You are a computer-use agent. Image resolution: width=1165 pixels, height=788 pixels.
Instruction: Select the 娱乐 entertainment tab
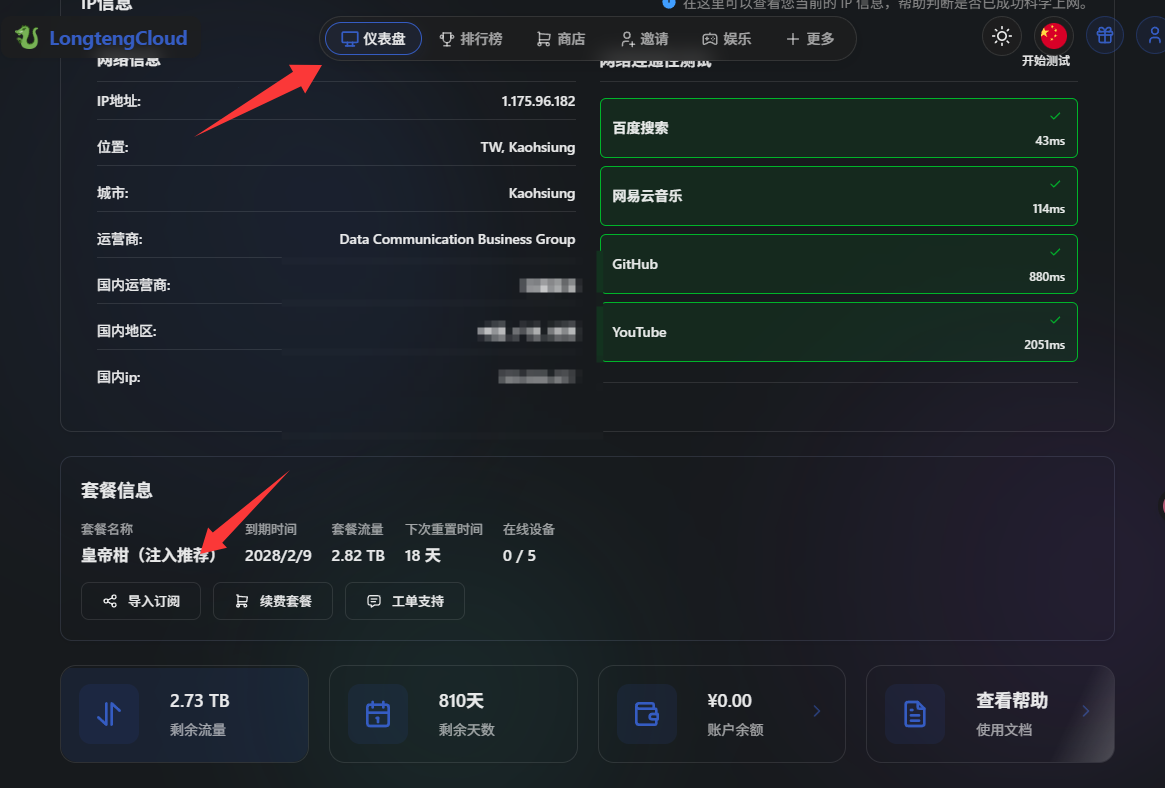[726, 39]
